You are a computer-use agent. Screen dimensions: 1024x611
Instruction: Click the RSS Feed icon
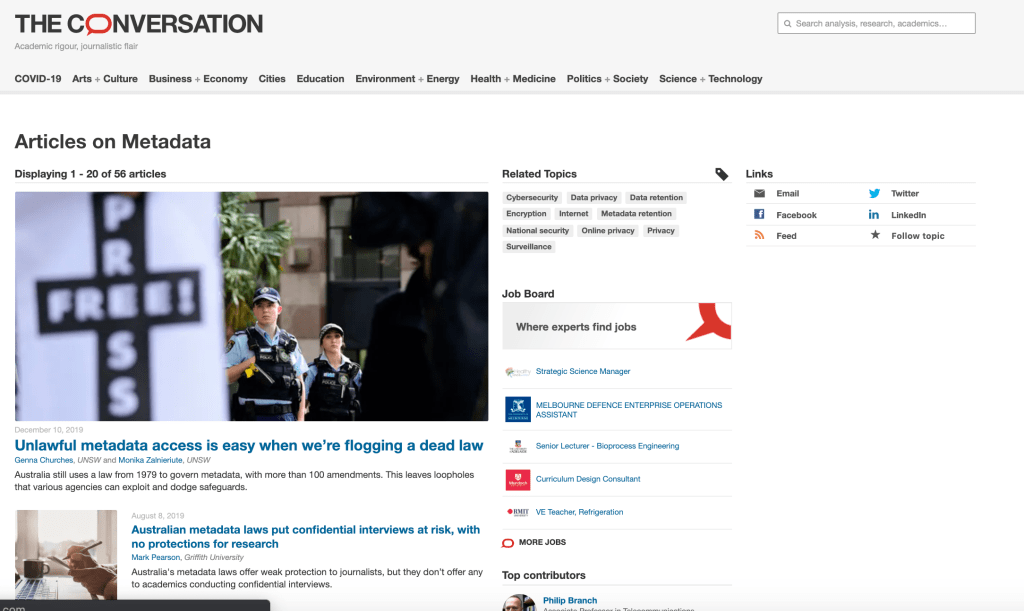[x=759, y=236]
